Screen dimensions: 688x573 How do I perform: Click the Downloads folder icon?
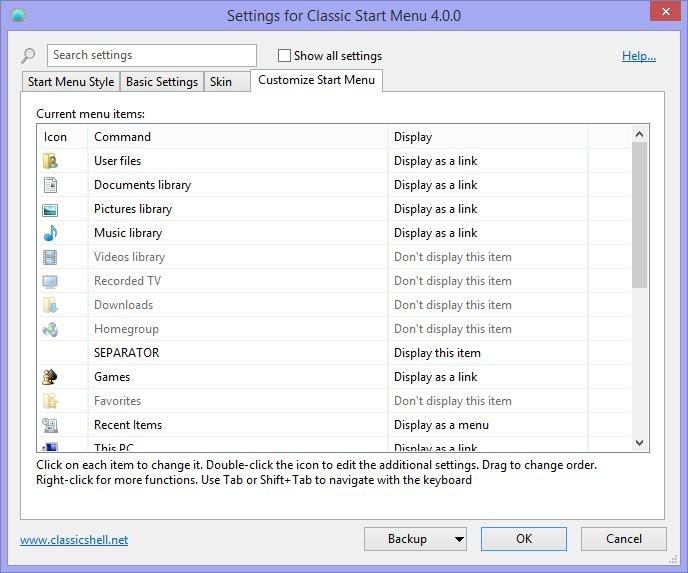pos(50,305)
